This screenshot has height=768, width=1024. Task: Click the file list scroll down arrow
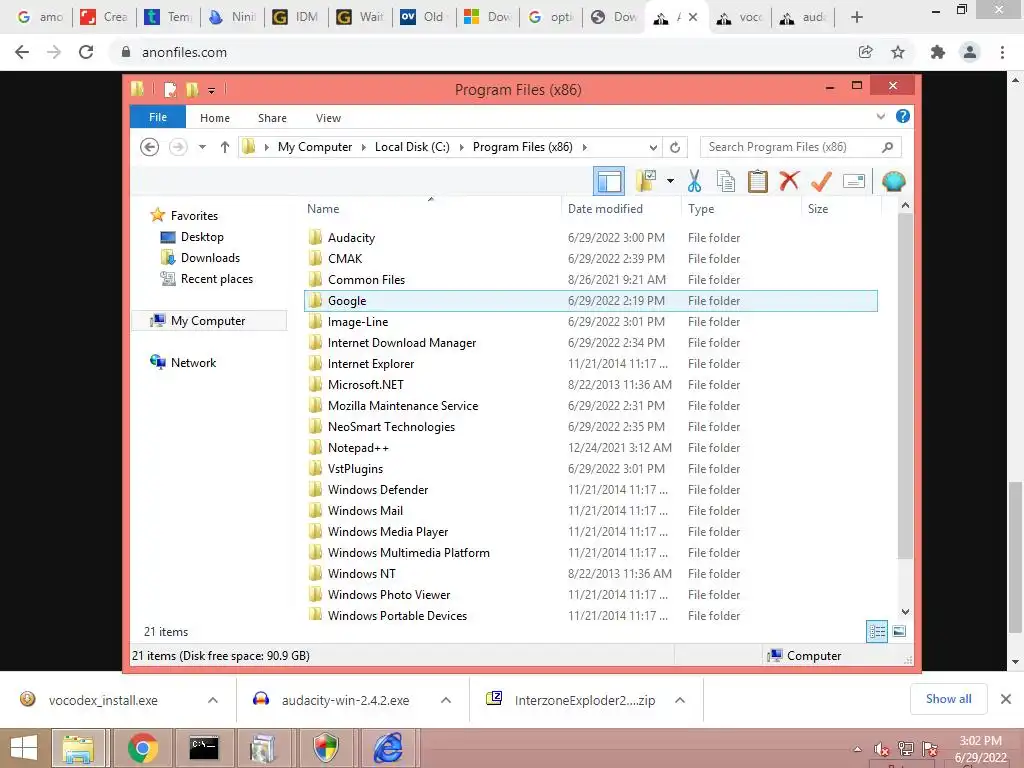tap(905, 612)
